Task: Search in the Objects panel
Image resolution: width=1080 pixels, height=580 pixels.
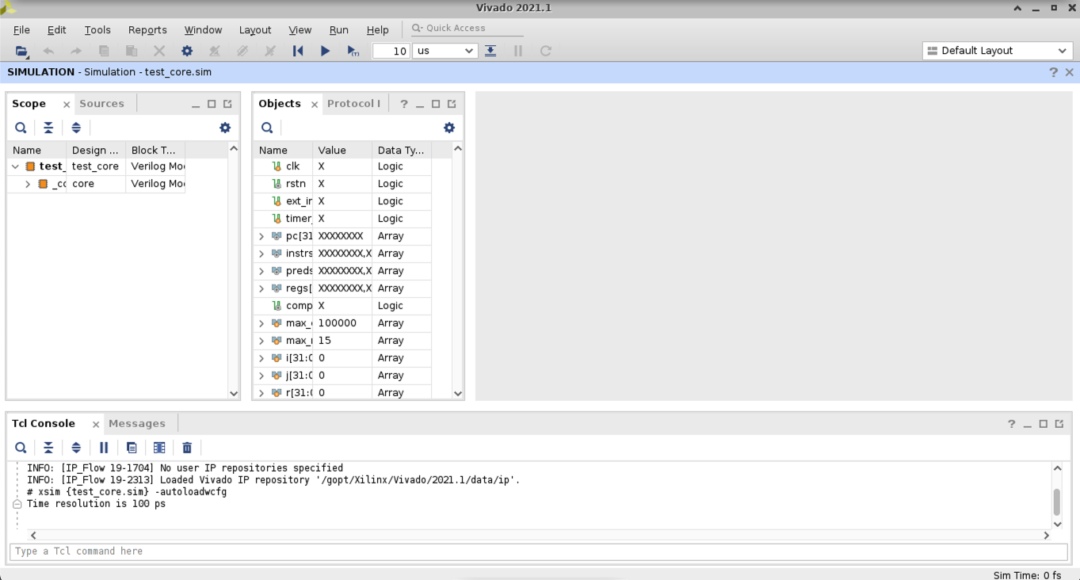Action: 267,128
